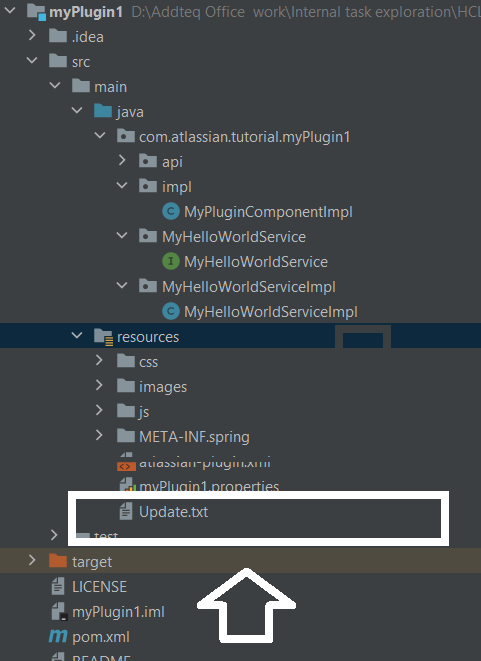This screenshot has height=661, width=481.
Task: Click the src folder icon
Action: [x=58, y=61]
